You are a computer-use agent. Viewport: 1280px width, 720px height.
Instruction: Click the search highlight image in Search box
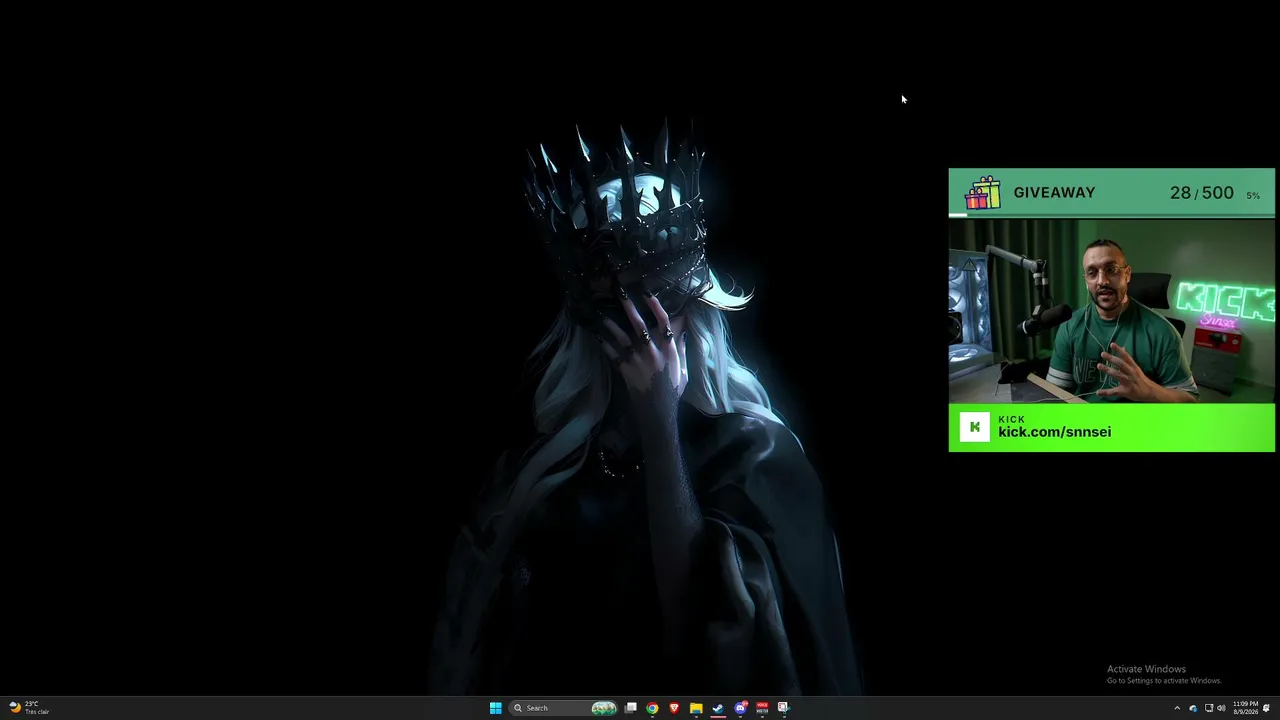point(604,708)
